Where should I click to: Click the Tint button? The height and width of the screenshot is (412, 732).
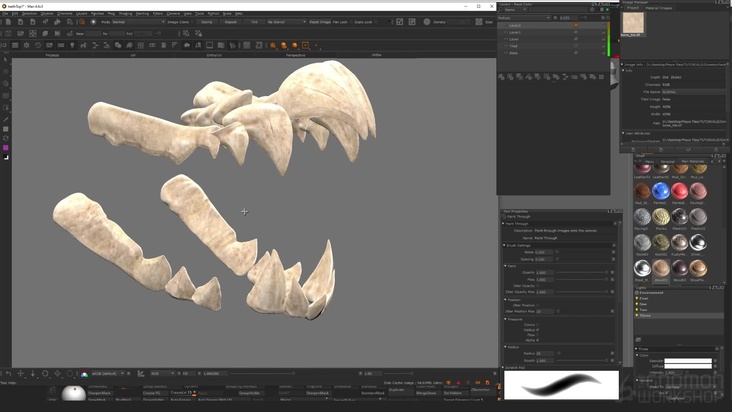[x=254, y=22]
